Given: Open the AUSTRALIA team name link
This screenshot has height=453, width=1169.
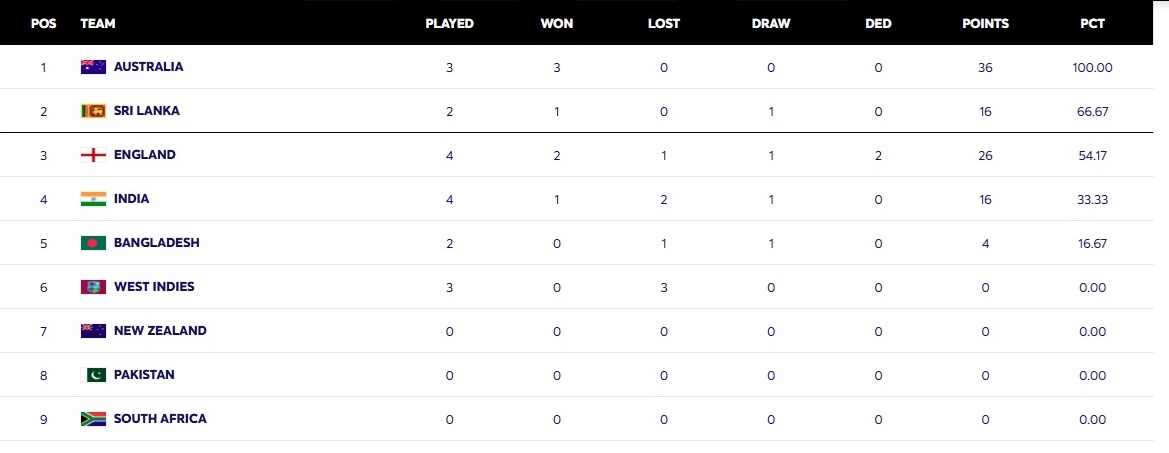Looking at the screenshot, I should click(x=148, y=67).
